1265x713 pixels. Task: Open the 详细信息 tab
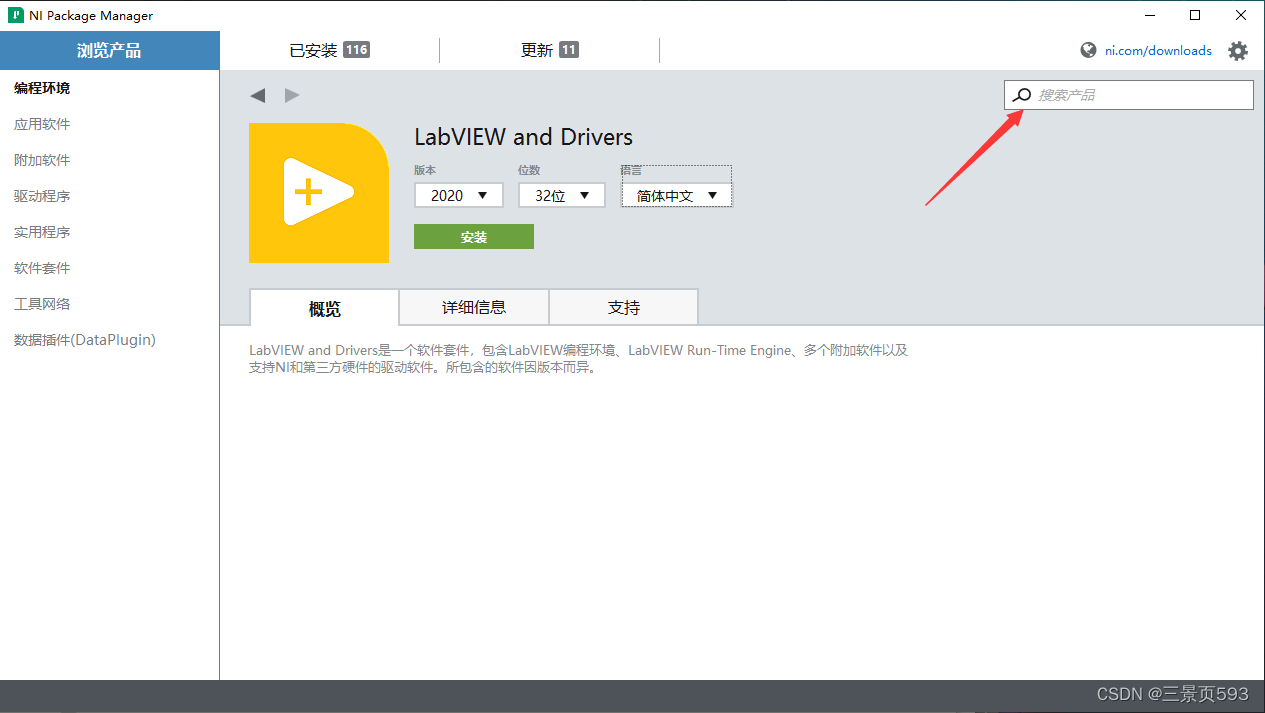click(x=473, y=308)
